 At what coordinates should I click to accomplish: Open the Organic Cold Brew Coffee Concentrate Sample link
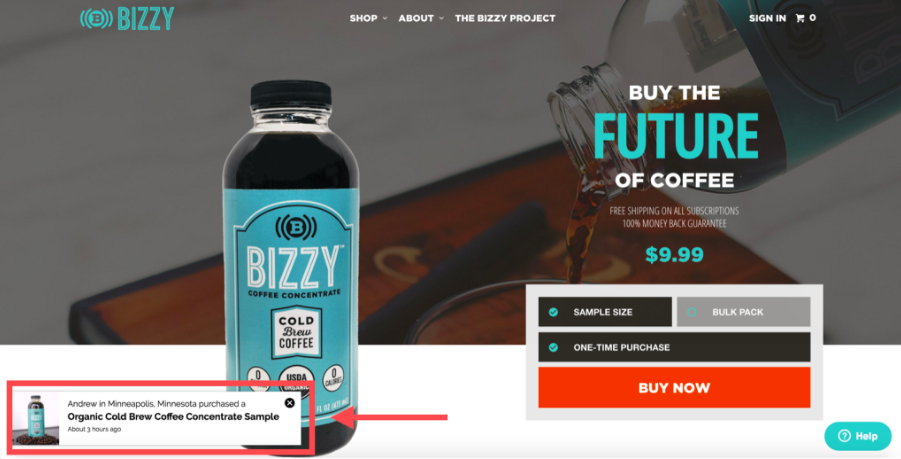tap(173, 416)
